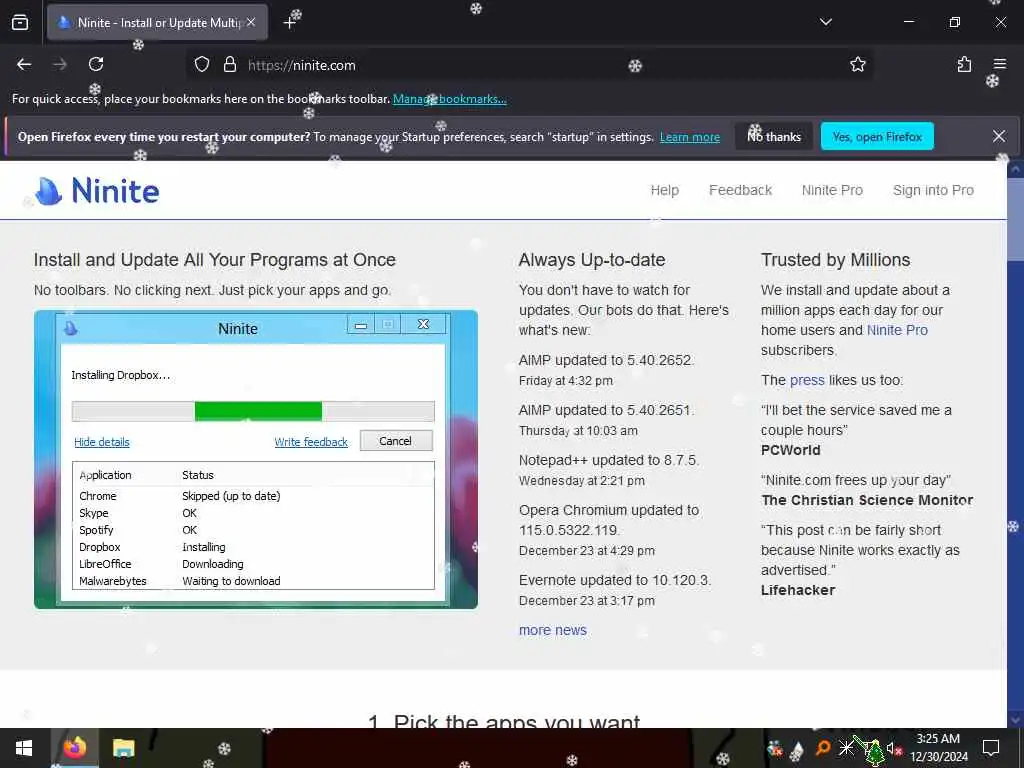The width and height of the screenshot is (1024, 768).
Task: Open the more news link
Action: pyautogui.click(x=552, y=630)
